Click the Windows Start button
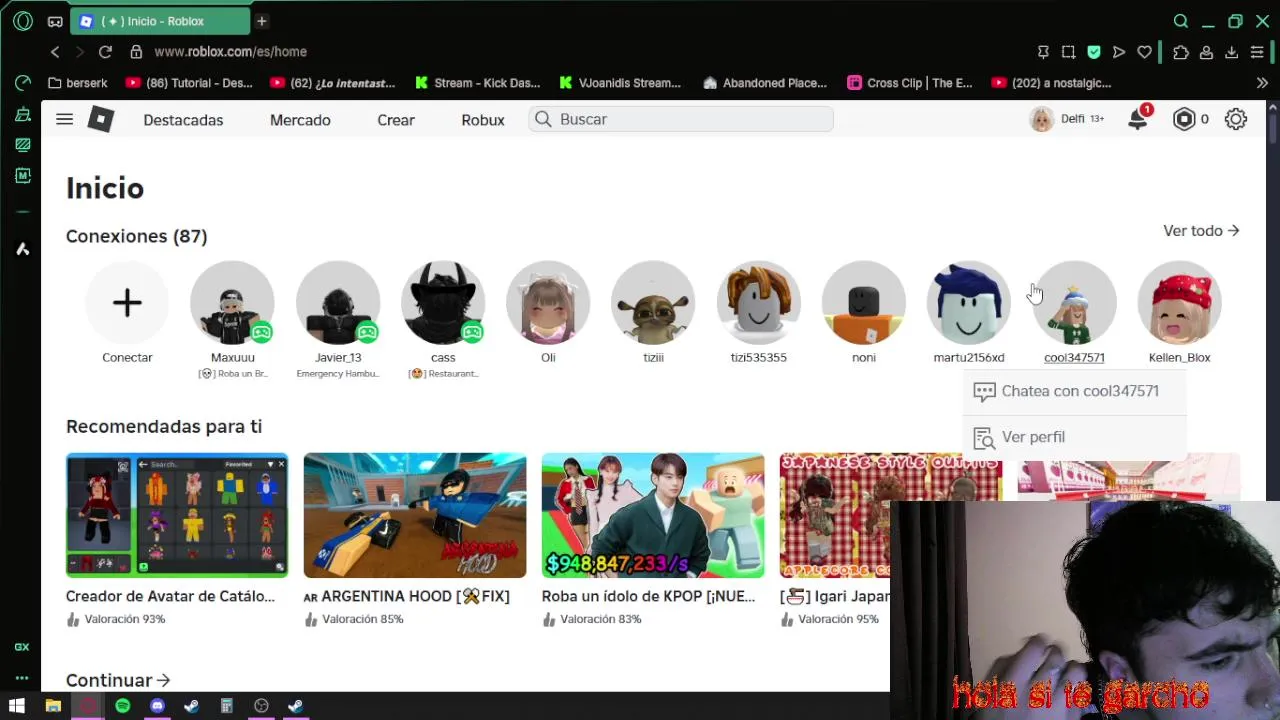Screen dimensions: 1280x720 pos(17,706)
